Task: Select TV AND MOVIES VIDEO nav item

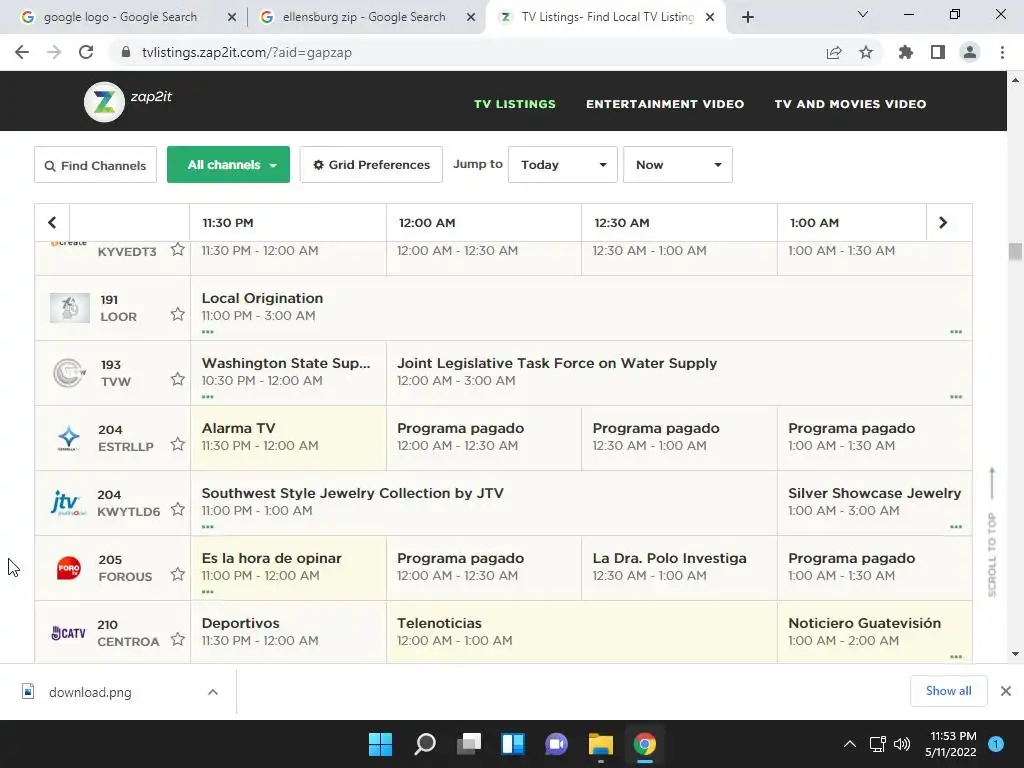Action: (850, 104)
